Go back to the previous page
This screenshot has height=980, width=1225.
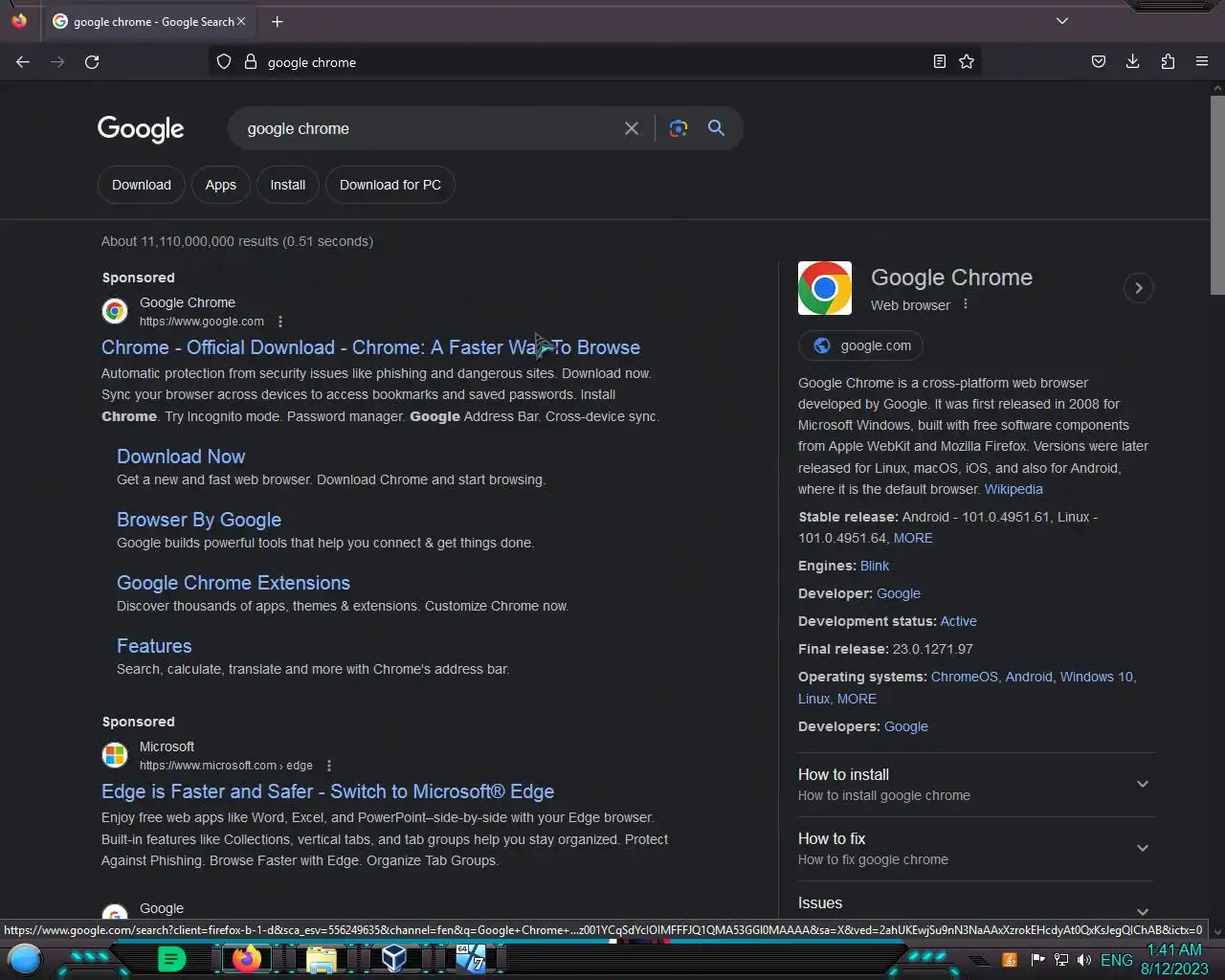point(23,61)
